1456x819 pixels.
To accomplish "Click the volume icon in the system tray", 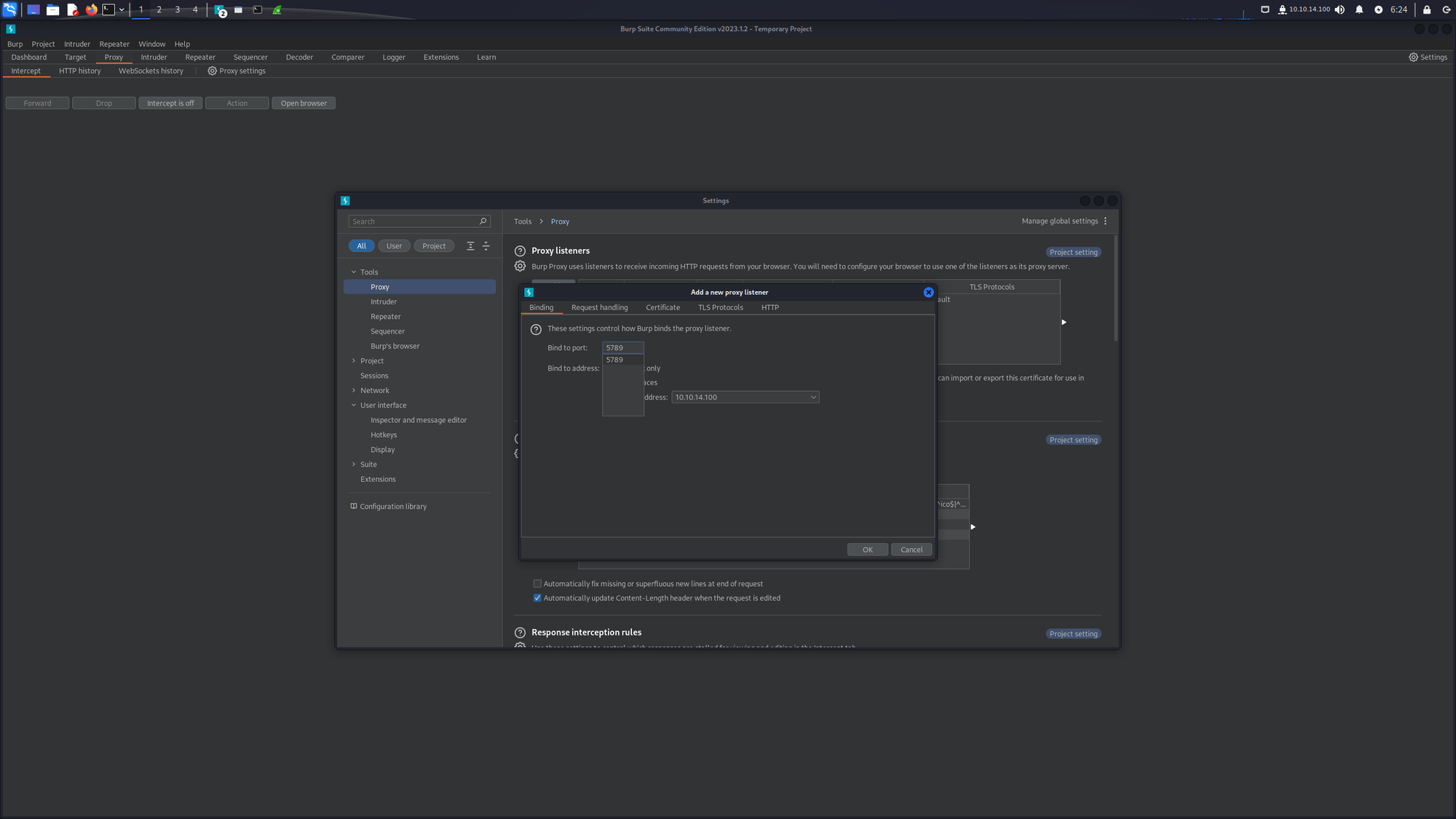I will coord(1340,9).
